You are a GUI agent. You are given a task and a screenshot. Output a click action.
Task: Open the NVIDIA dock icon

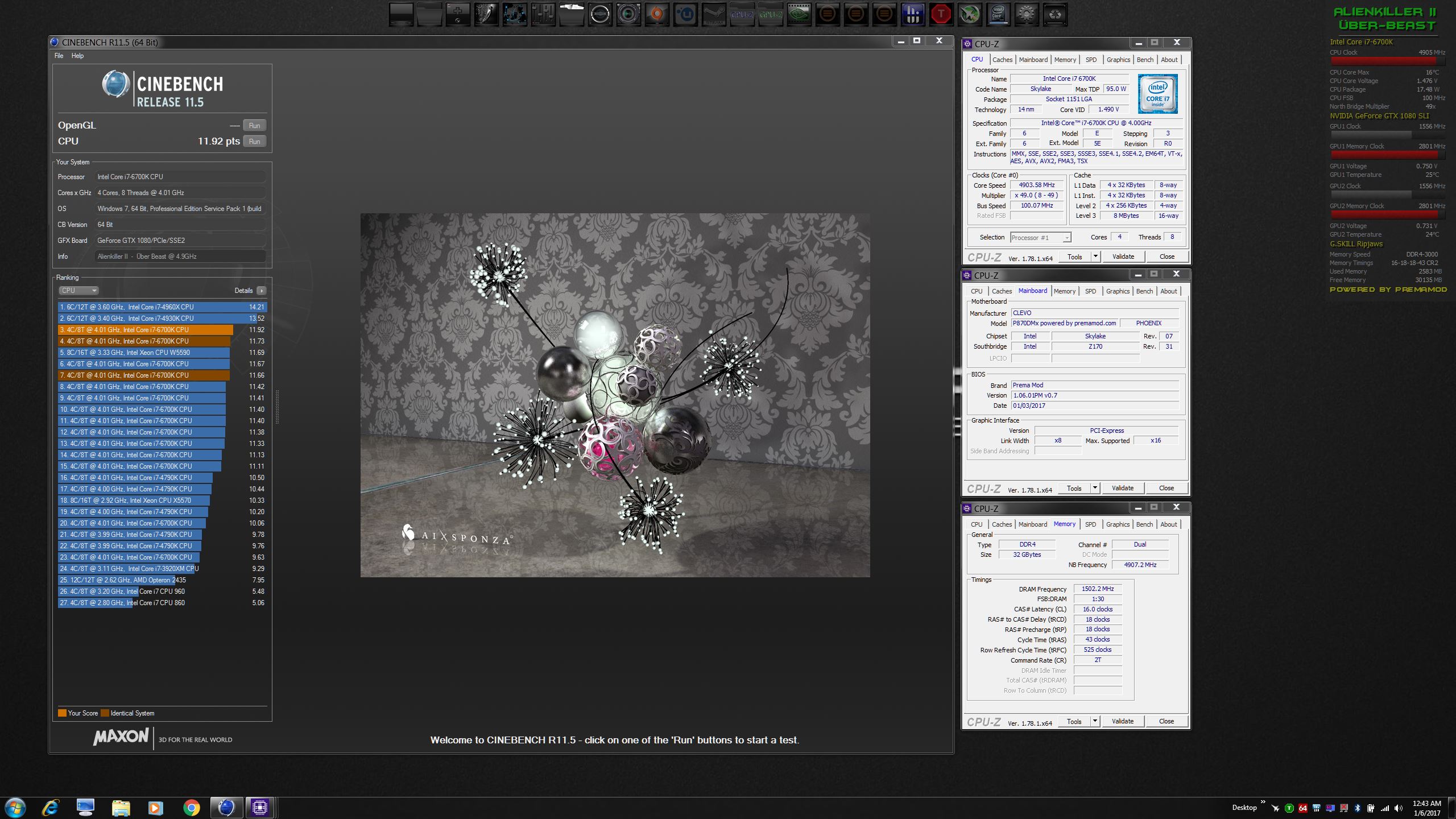click(799, 14)
